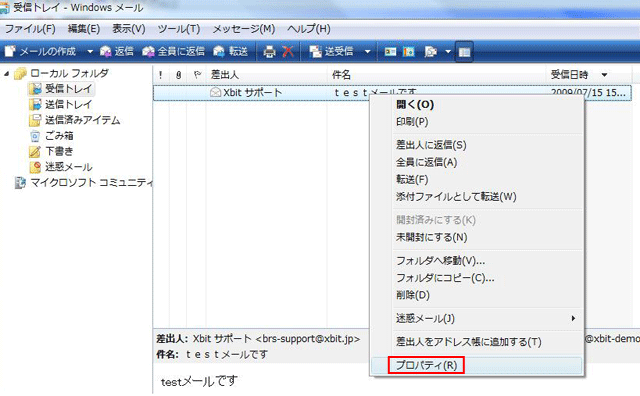Expand the 送受信 dropdown arrow

pyautogui.click(x=367, y=52)
